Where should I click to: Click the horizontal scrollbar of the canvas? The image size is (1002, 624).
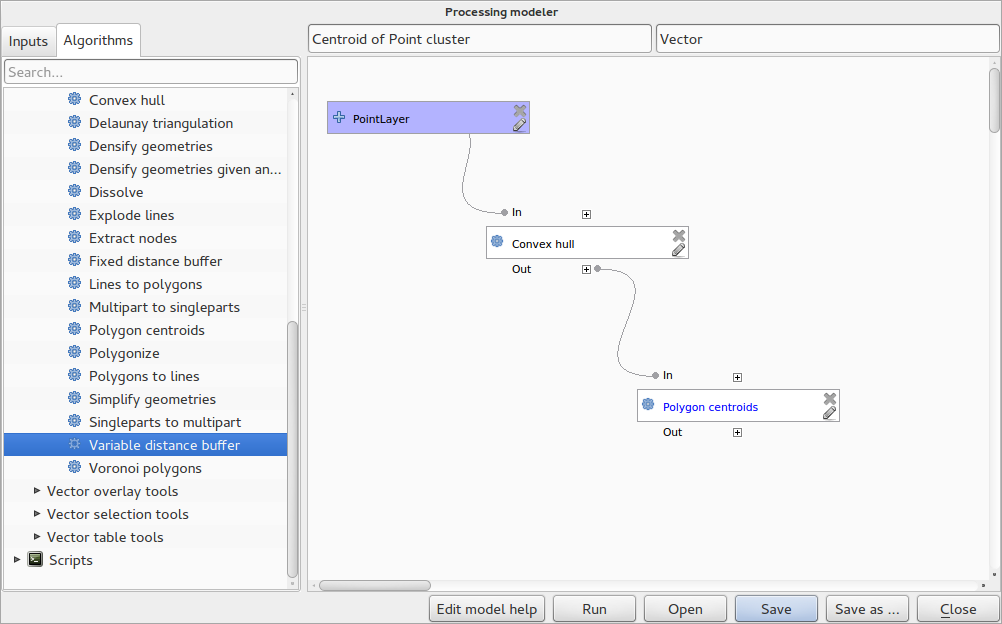tap(374, 586)
